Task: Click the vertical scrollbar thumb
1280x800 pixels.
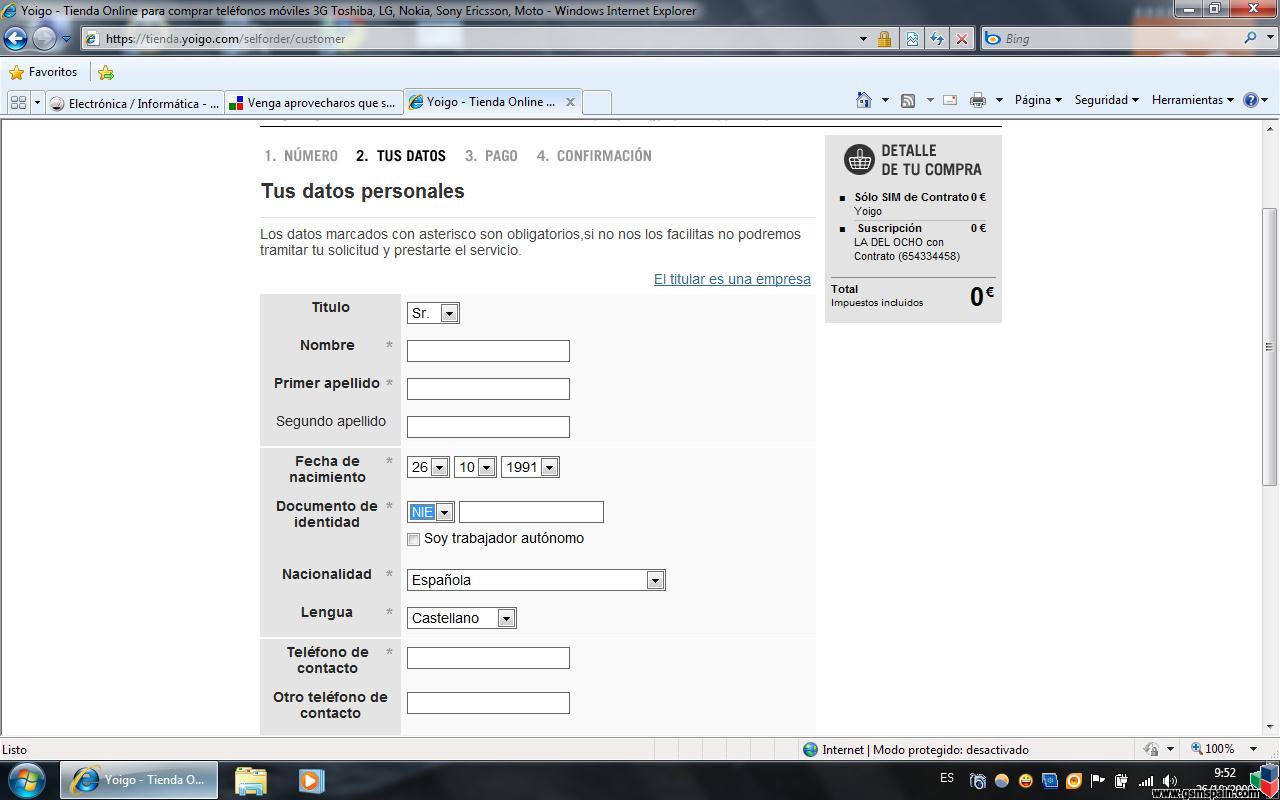Action: [1269, 346]
